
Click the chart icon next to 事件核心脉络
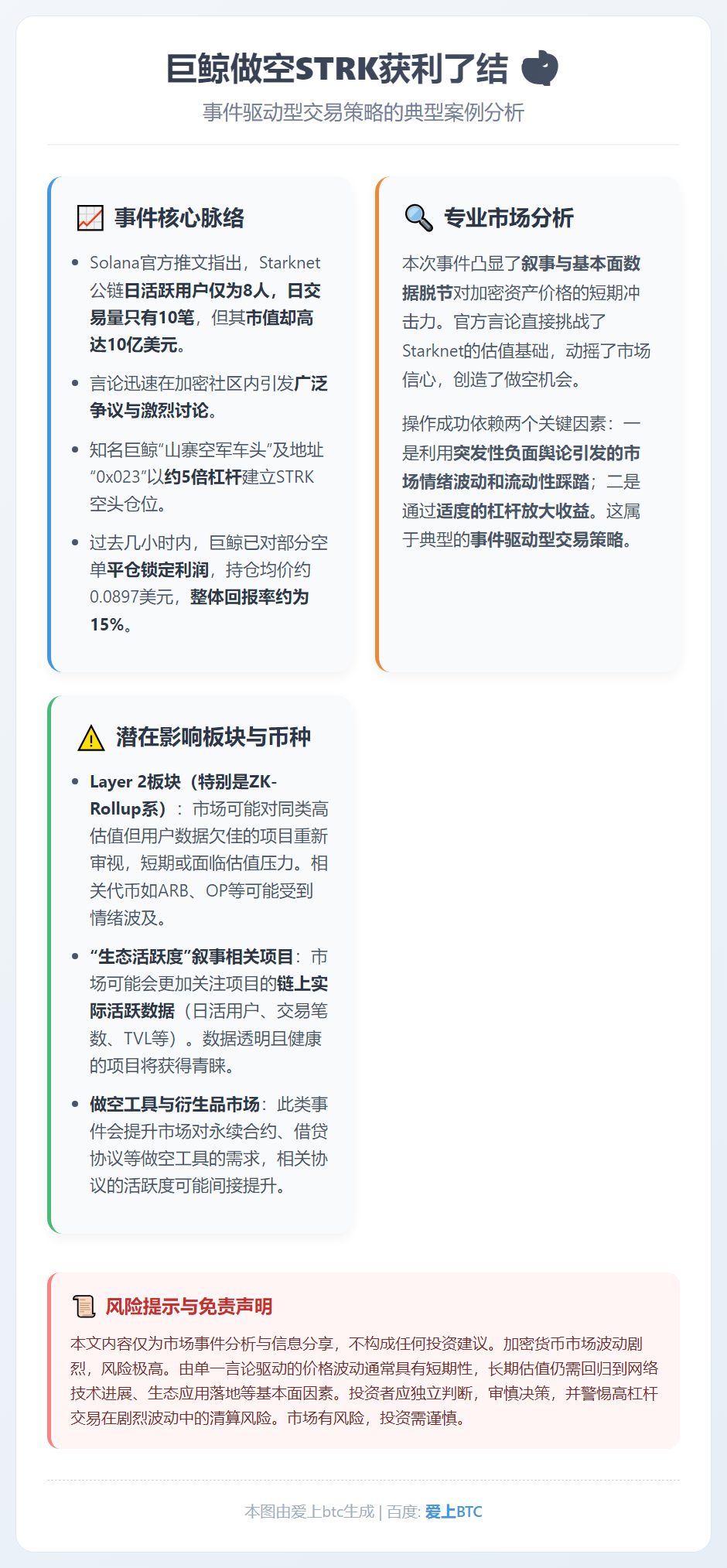coord(90,218)
